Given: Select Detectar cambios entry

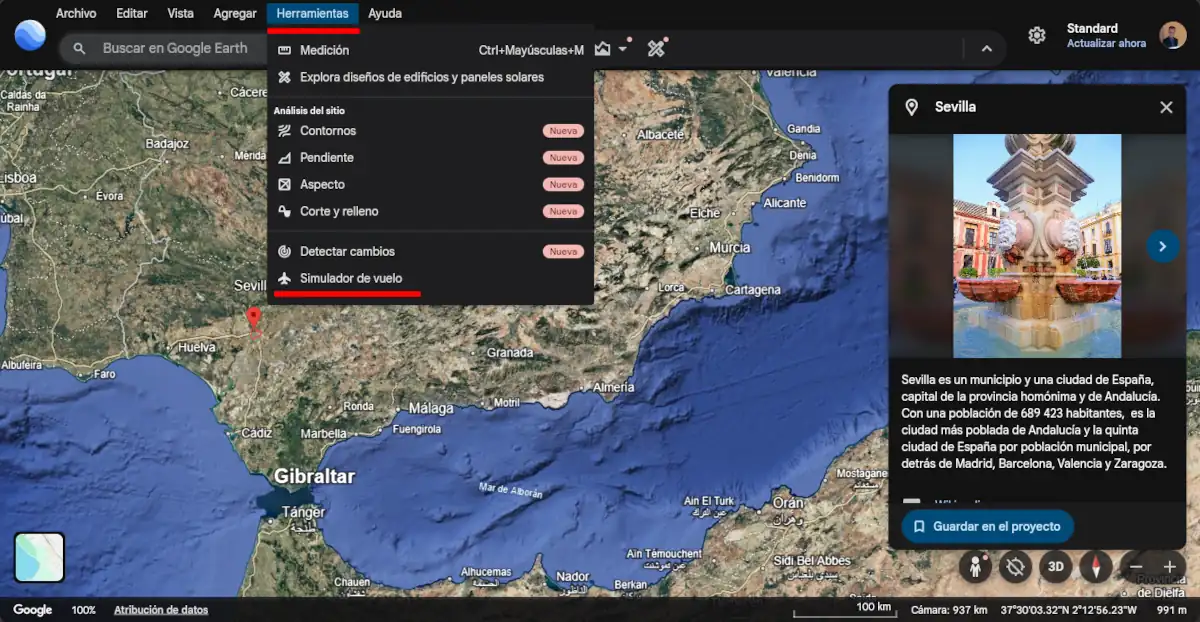Looking at the screenshot, I should click(x=431, y=252).
